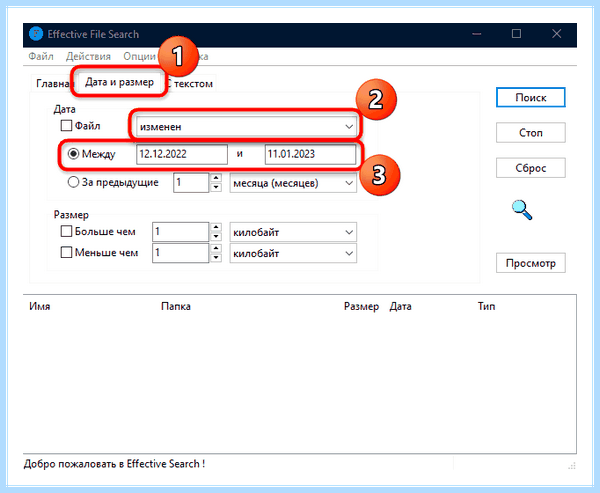The width and height of the screenshot is (600, 493).
Task: Click the start date field 12.12.2022
Action: (x=182, y=154)
